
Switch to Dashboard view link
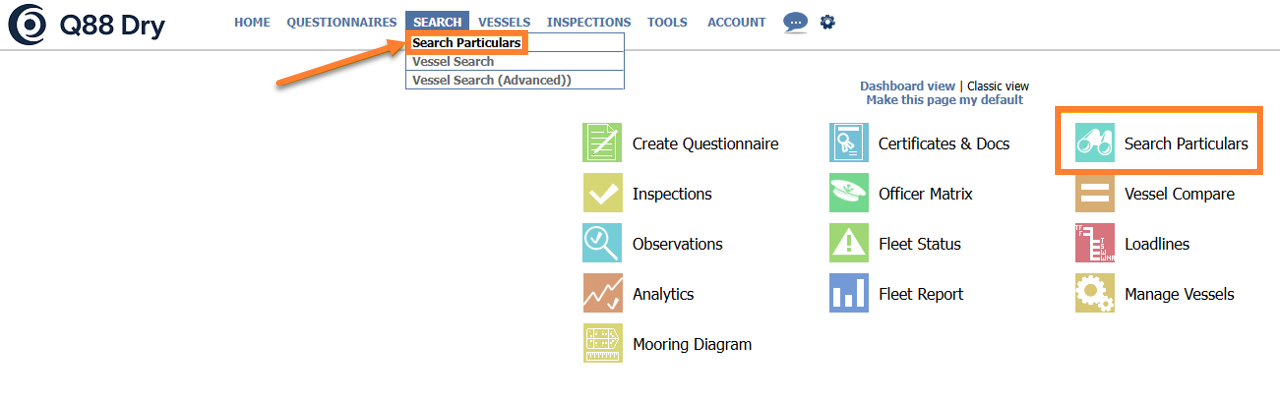point(907,86)
